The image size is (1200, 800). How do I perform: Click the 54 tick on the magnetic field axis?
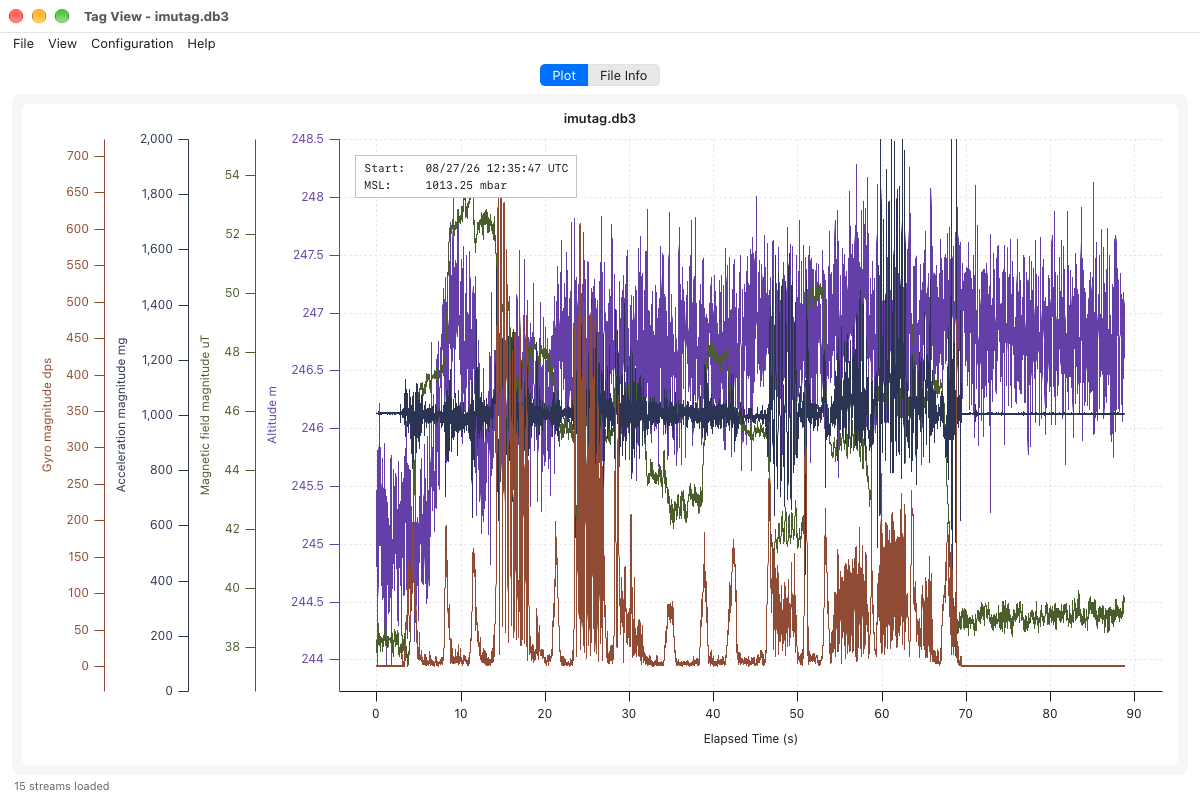pyautogui.click(x=232, y=175)
